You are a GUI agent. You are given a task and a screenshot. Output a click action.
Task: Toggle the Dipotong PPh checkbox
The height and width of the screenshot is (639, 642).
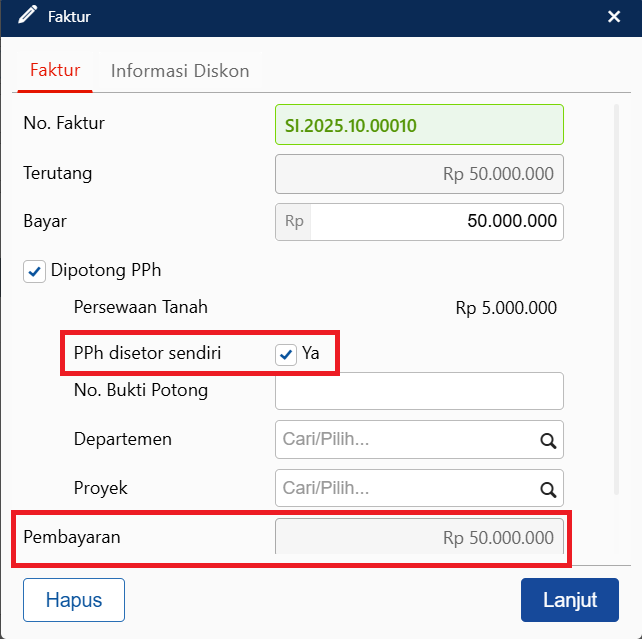35,271
